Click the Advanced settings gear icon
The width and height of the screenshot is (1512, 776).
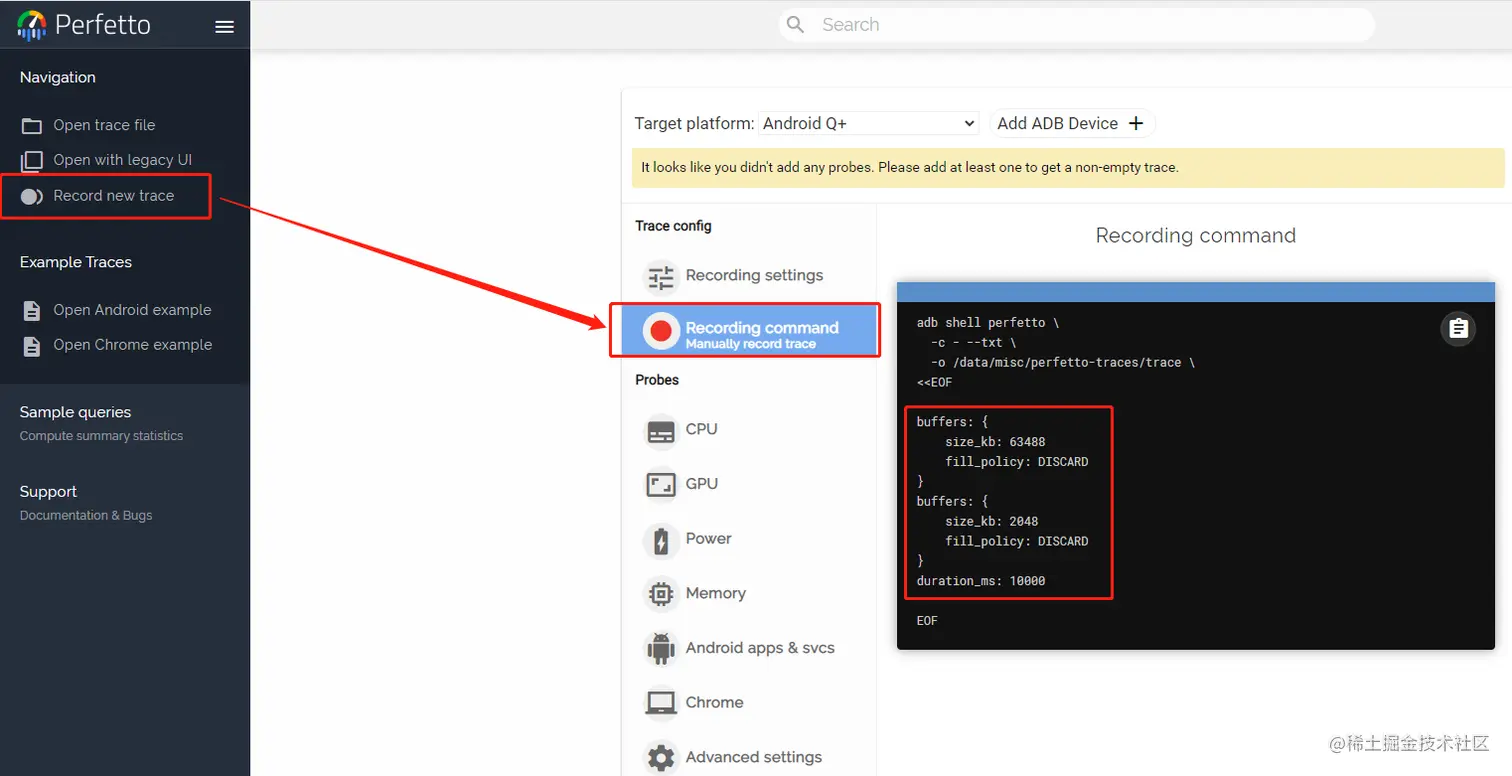[x=660, y=758]
